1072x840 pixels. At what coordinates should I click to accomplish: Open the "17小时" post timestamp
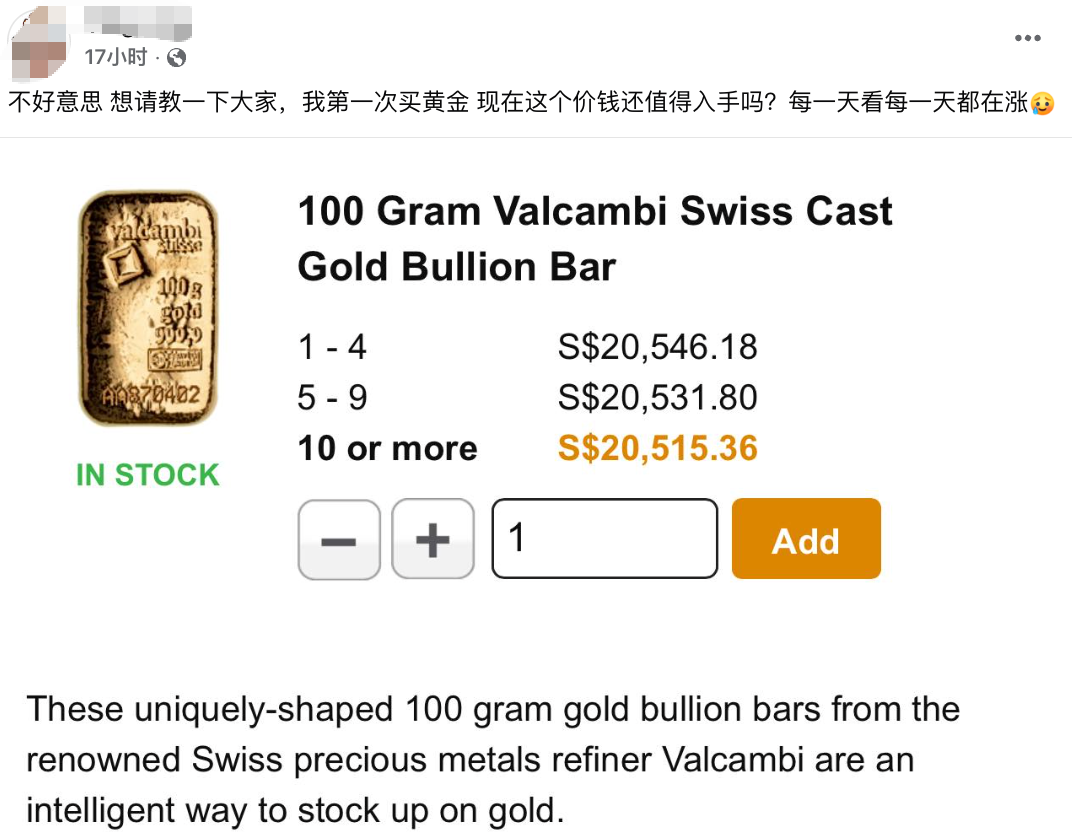[x=115, y=58]
